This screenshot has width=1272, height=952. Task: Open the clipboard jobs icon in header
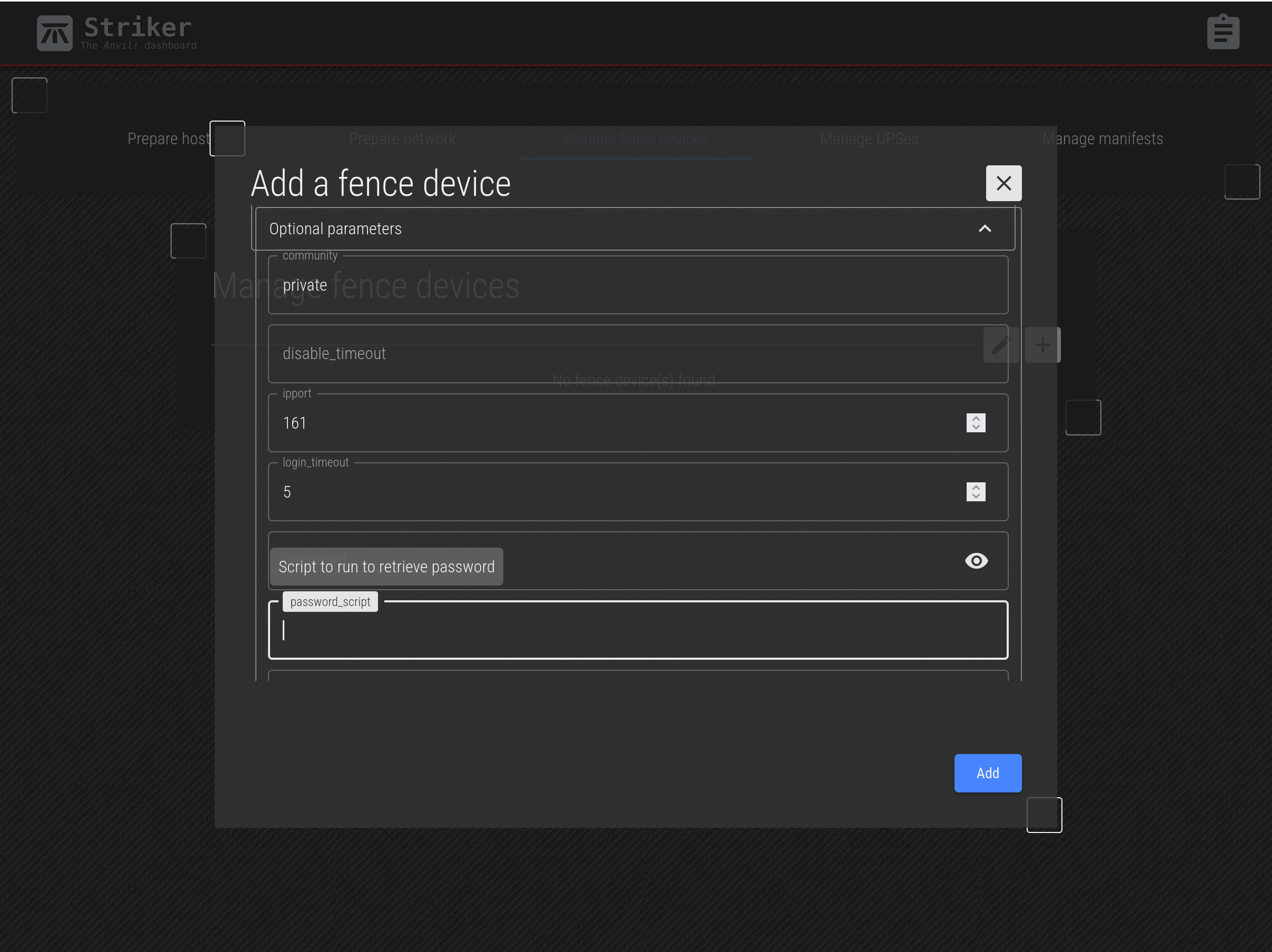(x=1223, y=32)
